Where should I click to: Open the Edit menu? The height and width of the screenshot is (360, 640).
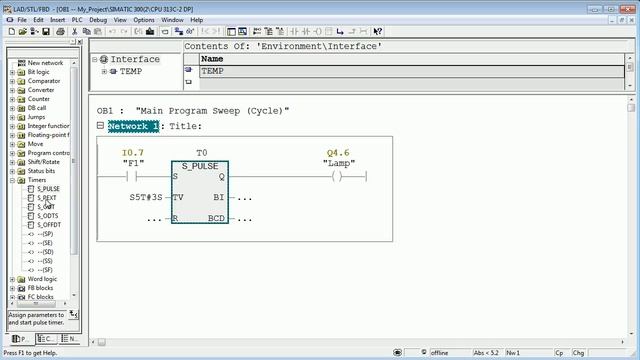pos(38,20)
